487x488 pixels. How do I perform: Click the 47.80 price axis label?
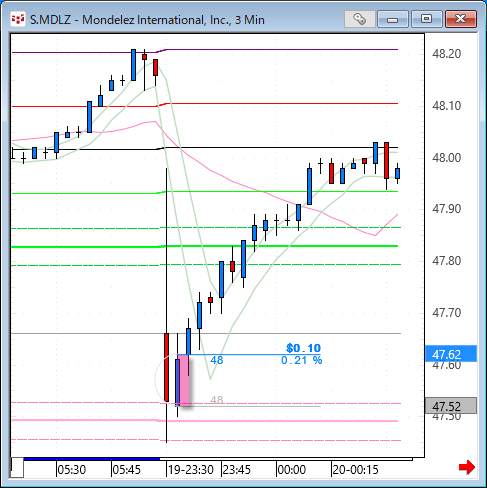(x=446, y=261)
